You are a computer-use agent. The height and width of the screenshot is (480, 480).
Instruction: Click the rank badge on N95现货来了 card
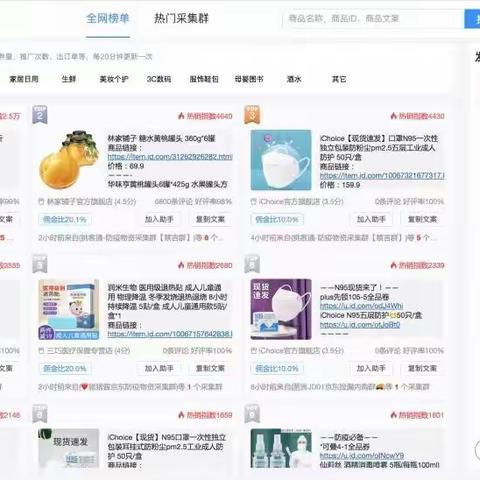pyautogui.click(x=252, y=264)
